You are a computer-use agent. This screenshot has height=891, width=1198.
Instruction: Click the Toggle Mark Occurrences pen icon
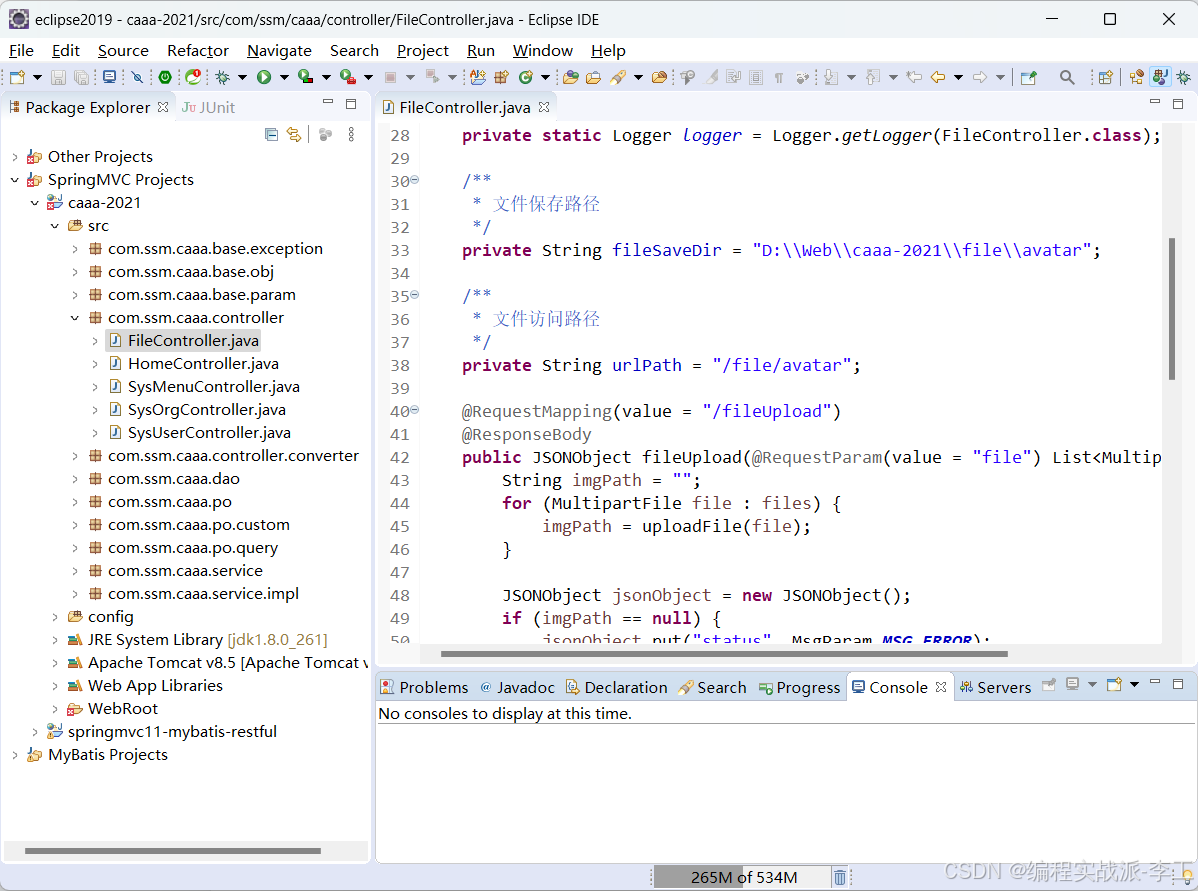pyautogui.click(x=711, y=77)
